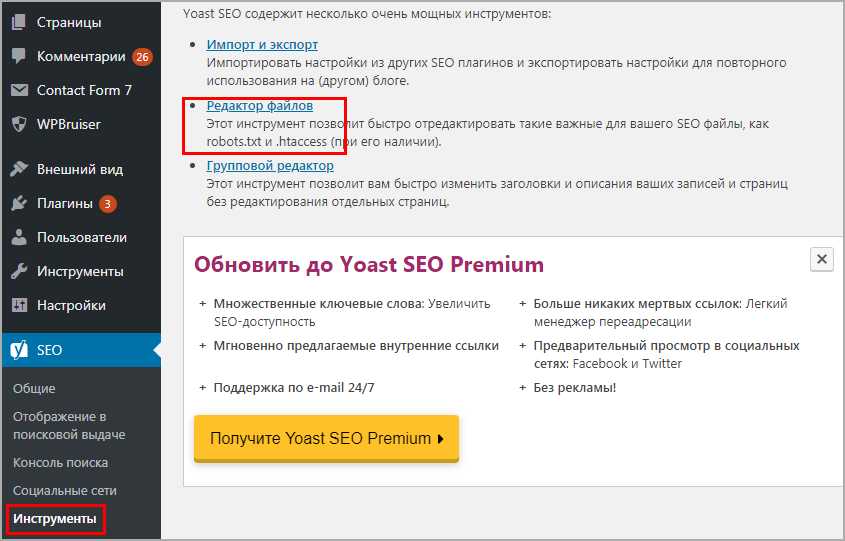Click the Contact Form 7 envelope icon
Screen dimensions: 845x541
pyautogui.click(x=19, y=90)
